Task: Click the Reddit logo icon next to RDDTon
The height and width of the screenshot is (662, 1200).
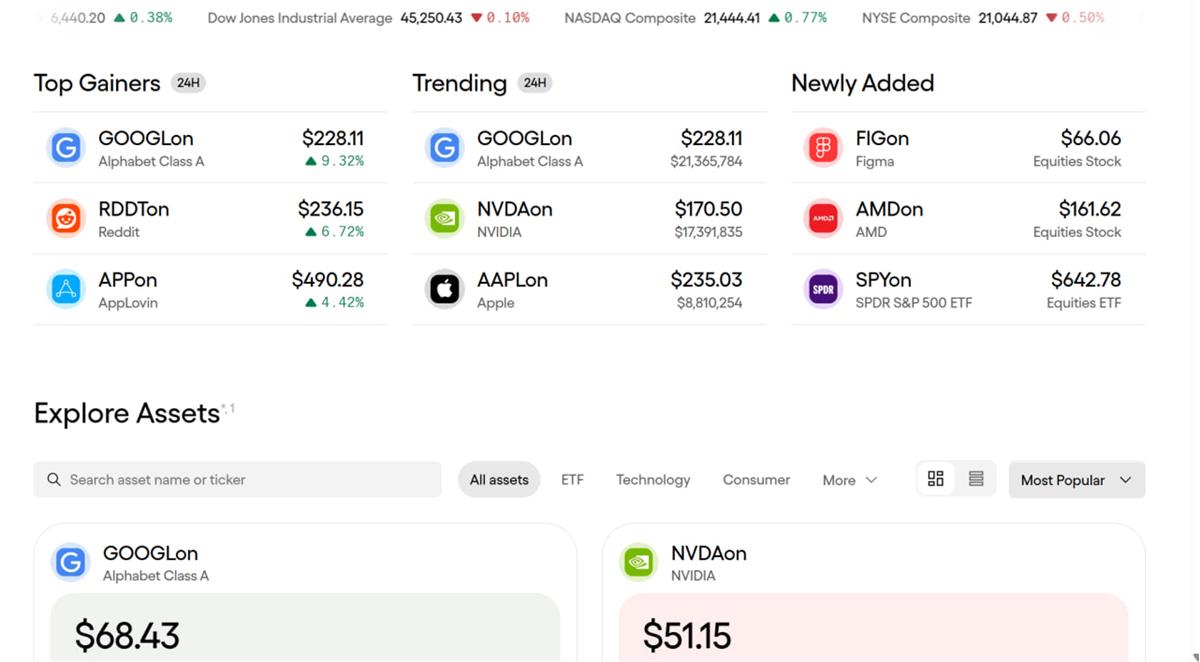Action: click(66, 219)
